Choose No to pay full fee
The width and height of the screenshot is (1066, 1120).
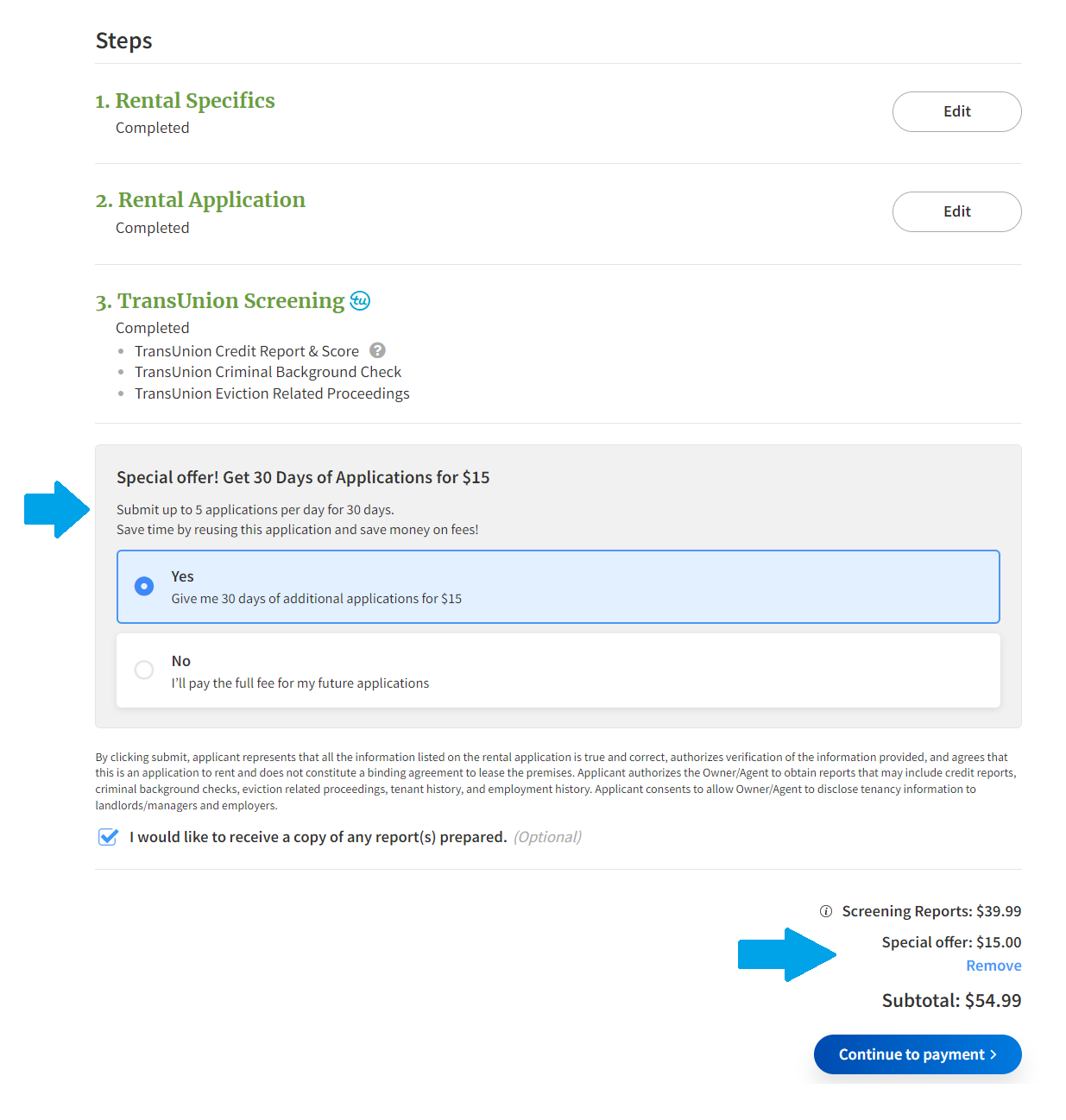click(x=143, y=670)
